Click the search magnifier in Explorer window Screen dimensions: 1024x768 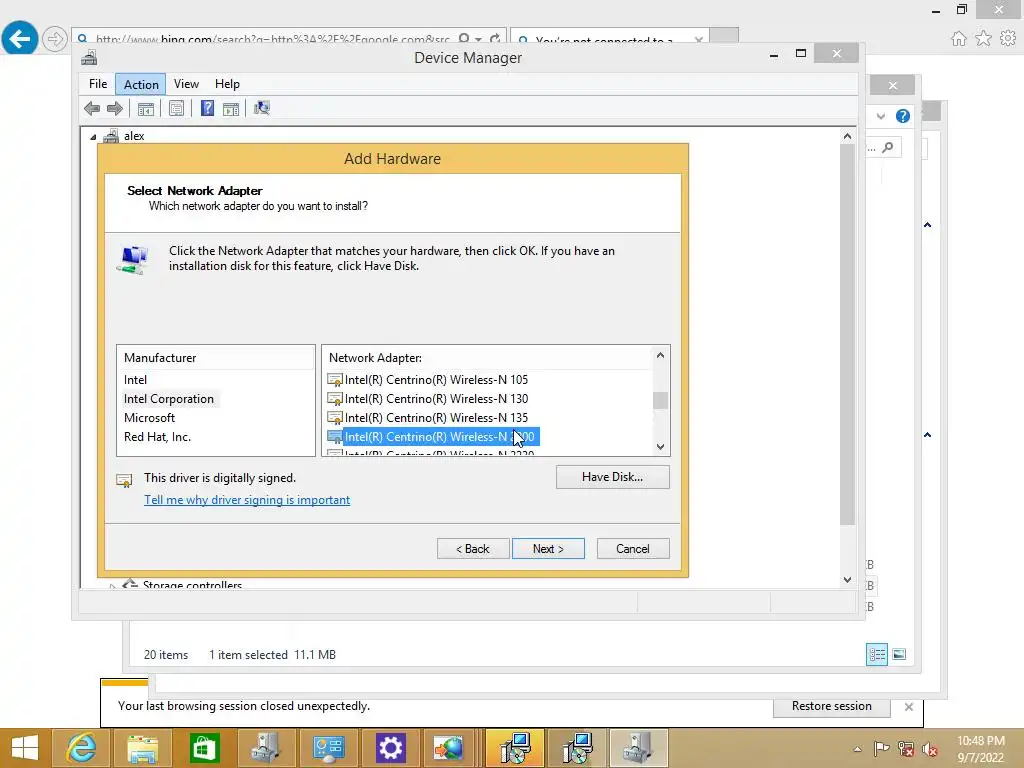(x=888, y=148)
